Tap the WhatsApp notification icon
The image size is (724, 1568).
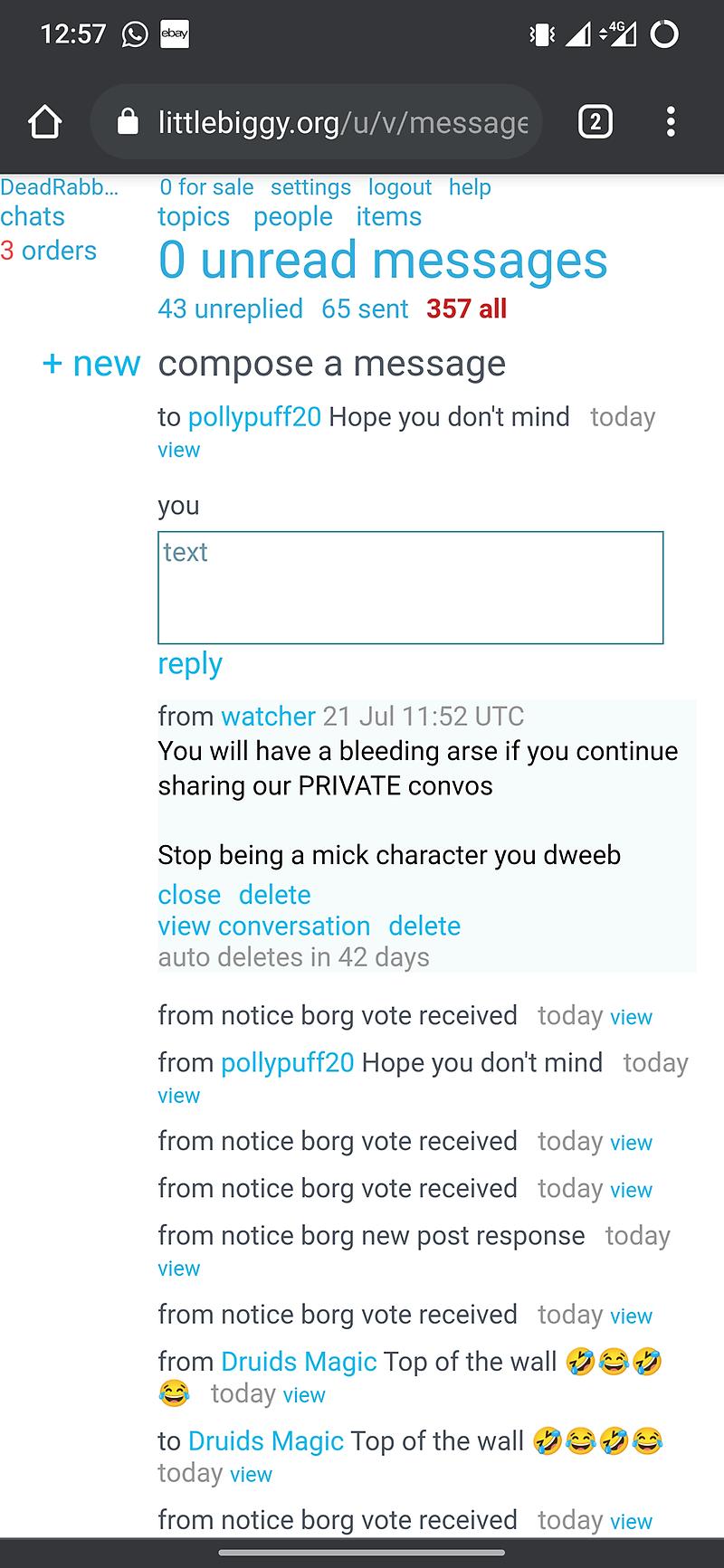135,34
